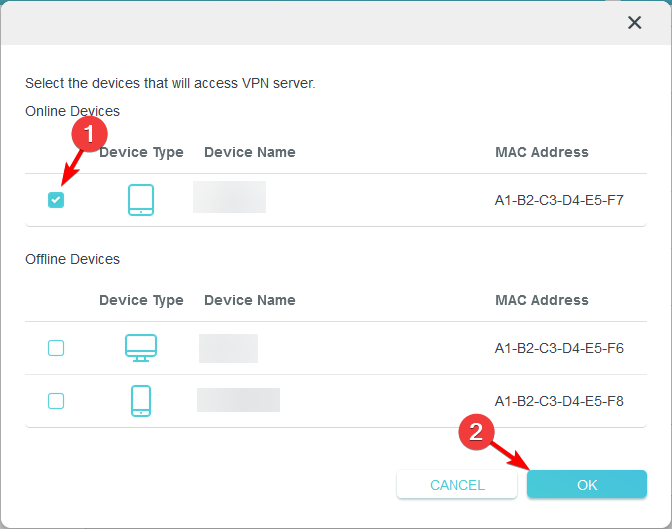Click MAC address A1-B2-C3-D4-E5-F8
The image size is (672, 529).
pyautogui.click(x=559, y=401)
